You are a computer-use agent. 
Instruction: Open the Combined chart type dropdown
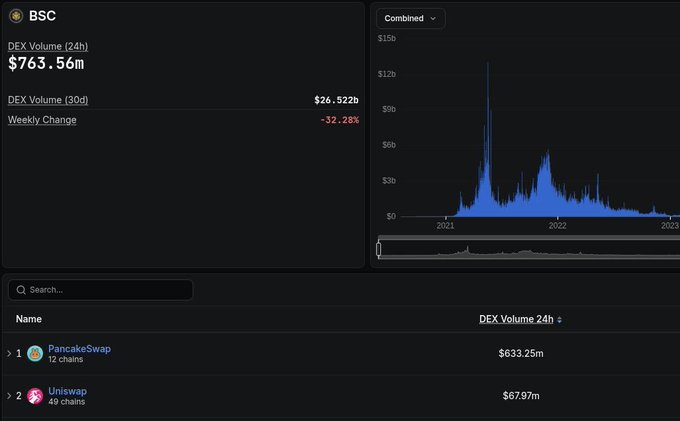pos(410,19)
